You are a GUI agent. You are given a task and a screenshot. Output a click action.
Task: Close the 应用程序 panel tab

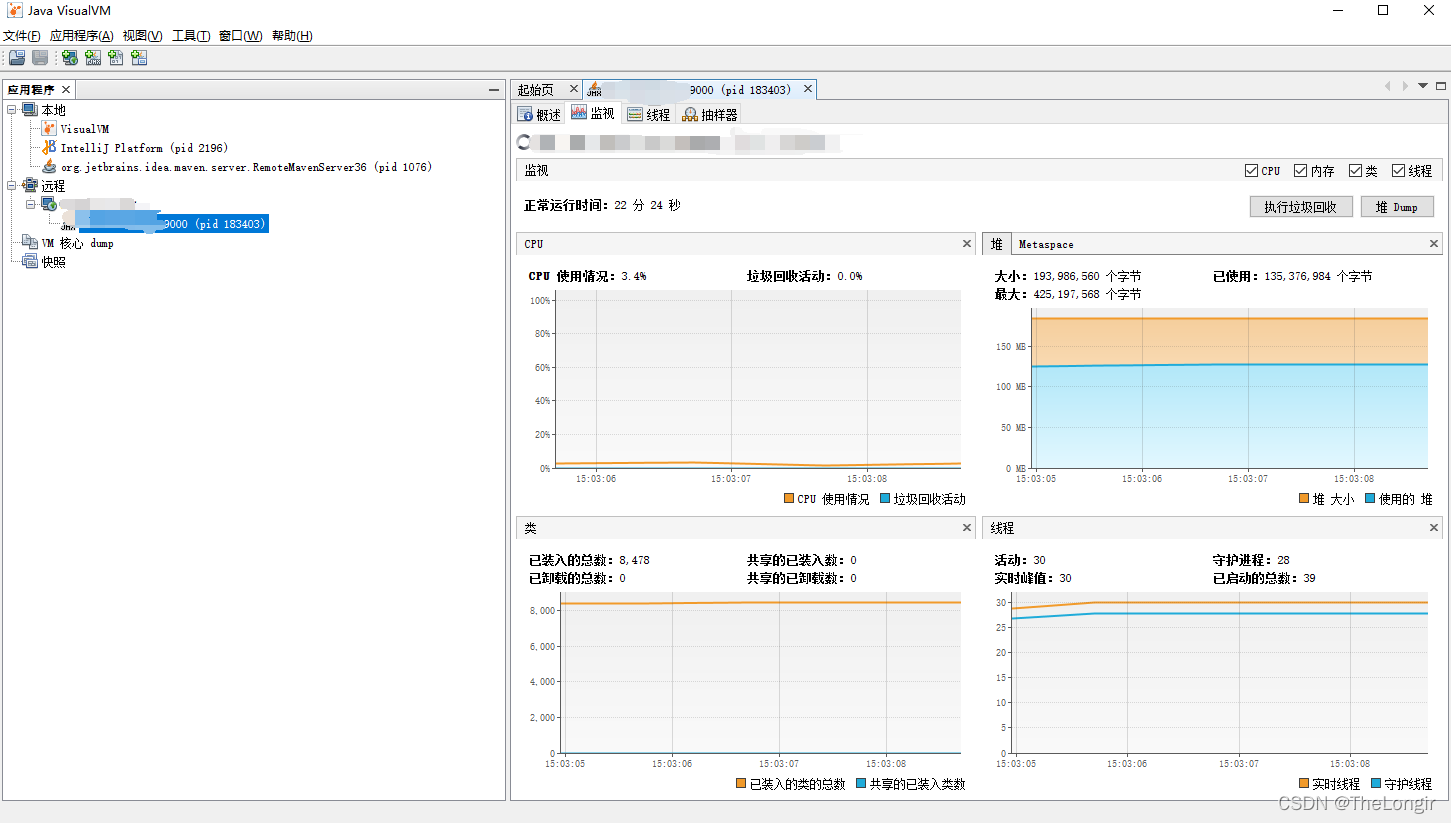click(x=66, y=90)
